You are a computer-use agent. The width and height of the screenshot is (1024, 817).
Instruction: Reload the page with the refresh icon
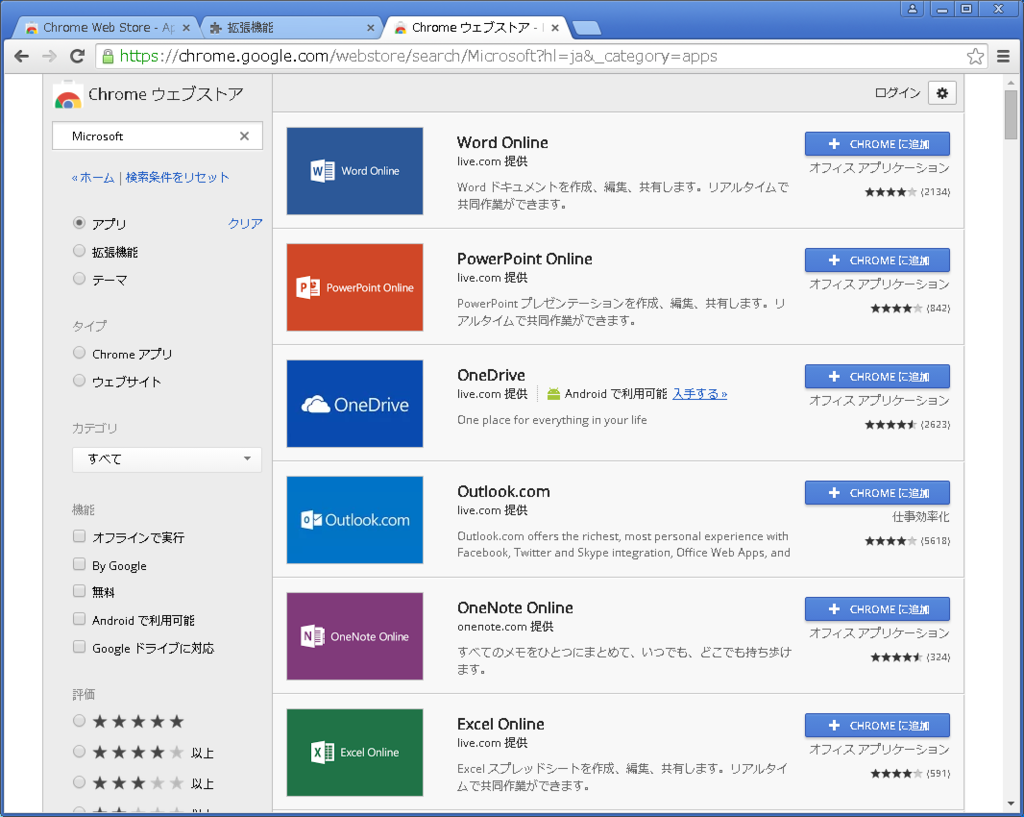click(77, 56)
